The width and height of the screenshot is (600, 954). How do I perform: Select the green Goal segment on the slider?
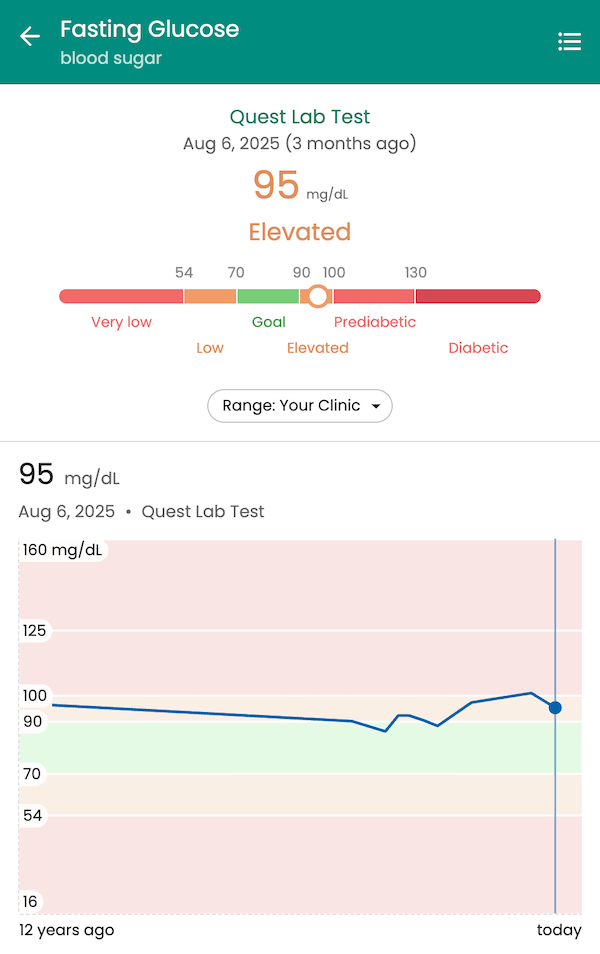point(268,296)
